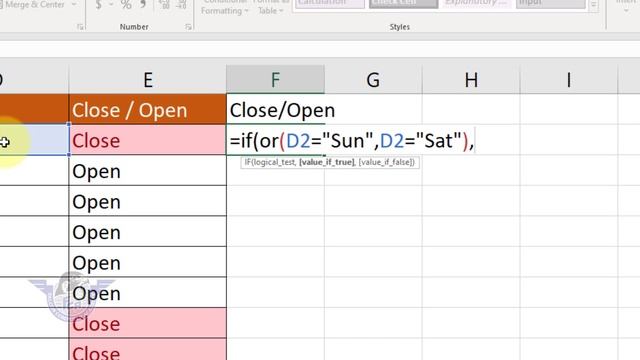Viewport: 640px width, 360px height.
Task: Click the Increase Decimal icon
Action: (x=164, y=5)
